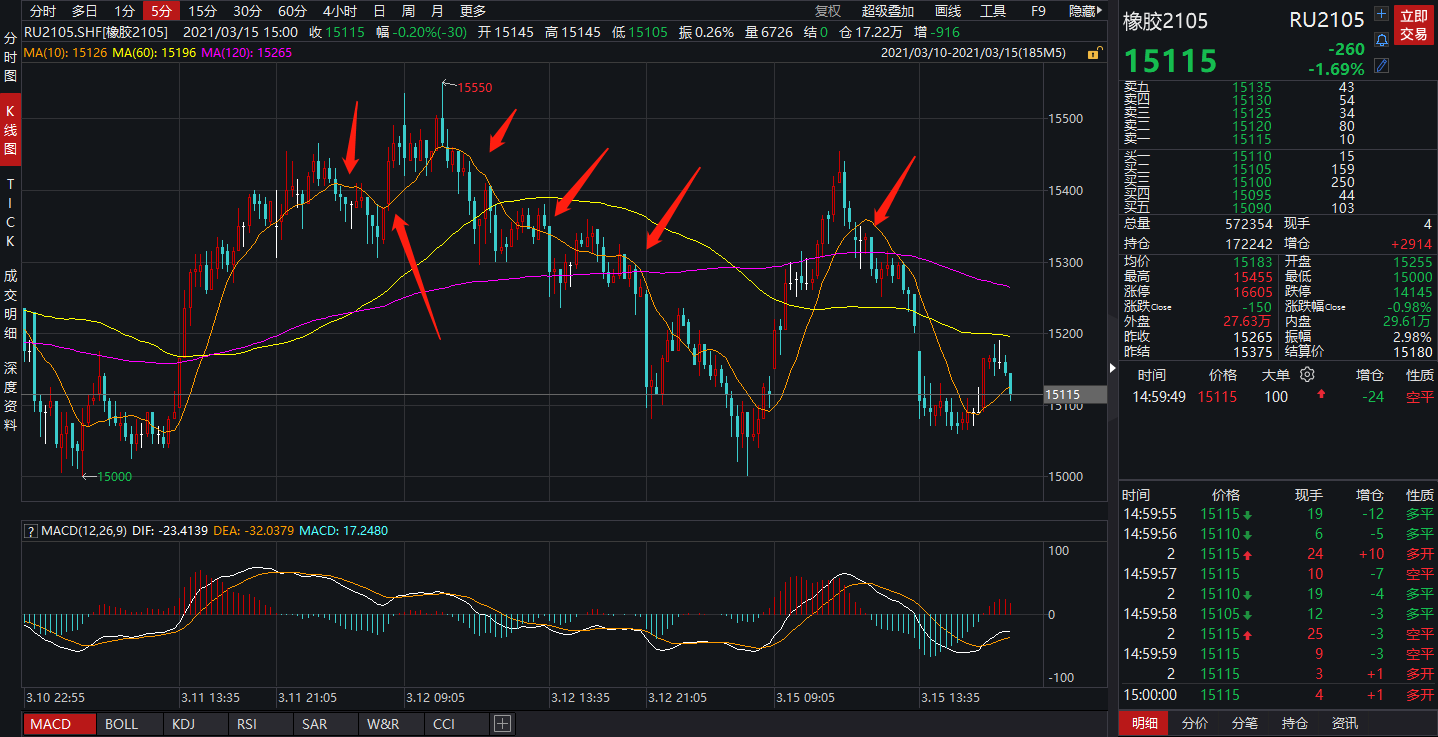
Task: Click the 15:00:00 trade row
Action: [x=1279, y=695]
